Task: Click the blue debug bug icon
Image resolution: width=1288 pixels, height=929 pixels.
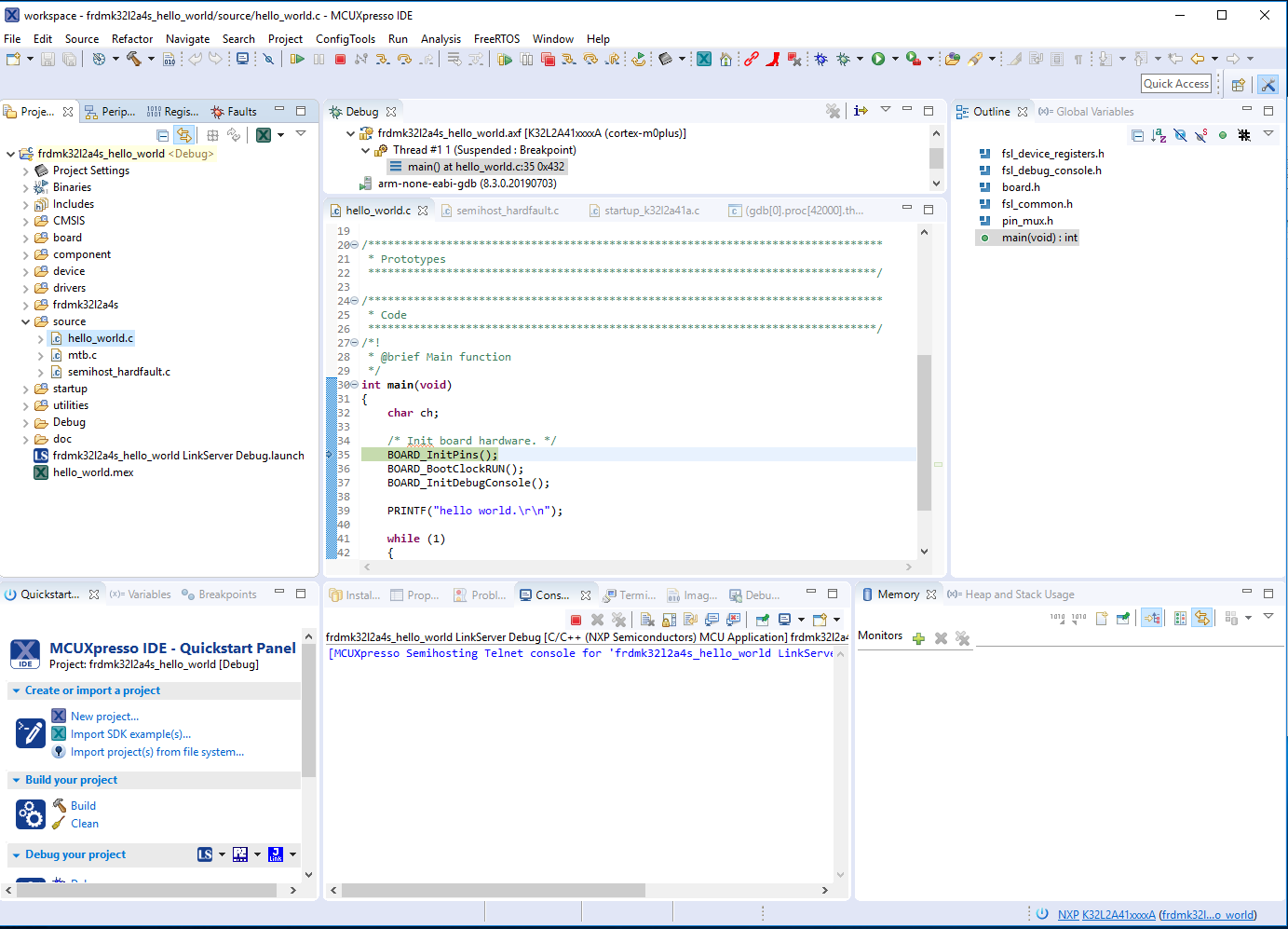Action: click(820, 59)
